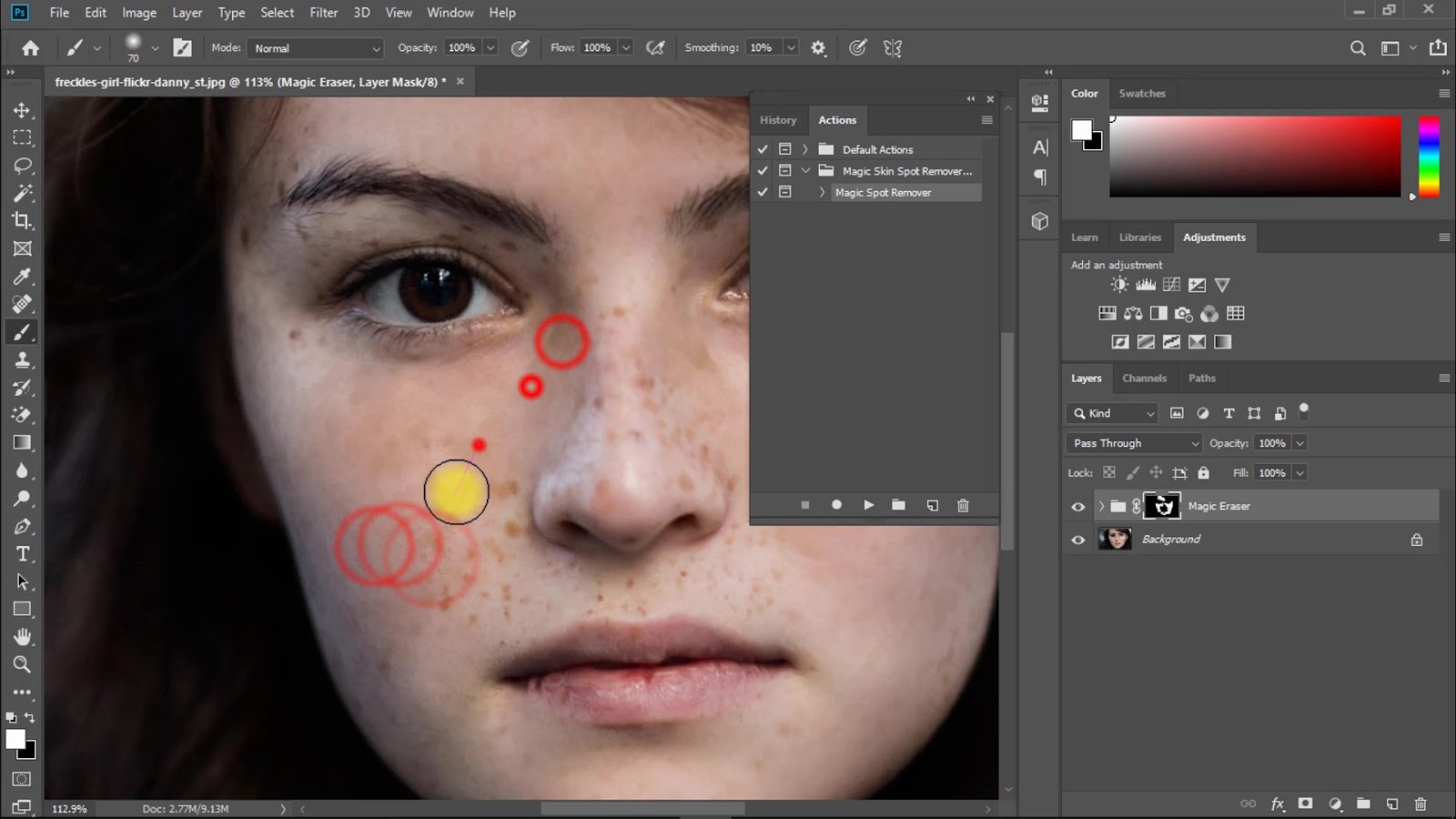Select the Crop tool
The width and height of the screenshot is (1456, 819).
click(x=23, y=221)
